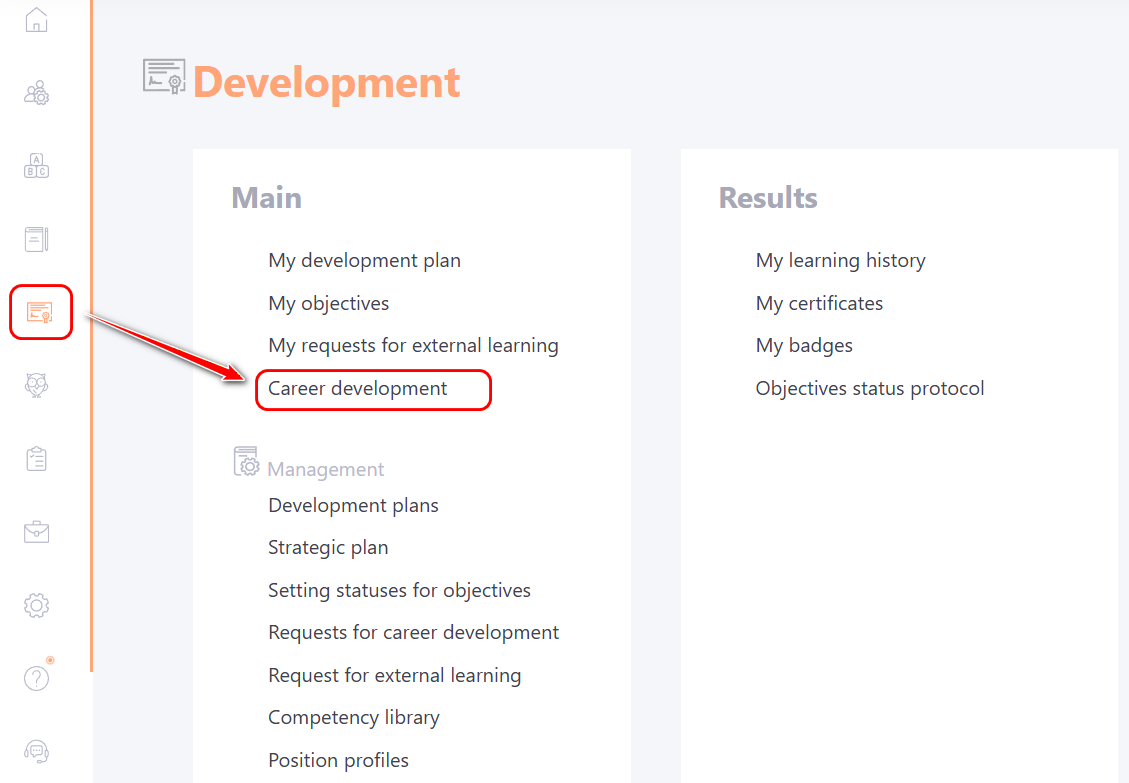The width and height of the screenshot is (1129, 783).
Task: Open the Competency library
Action: pos(353,718)
